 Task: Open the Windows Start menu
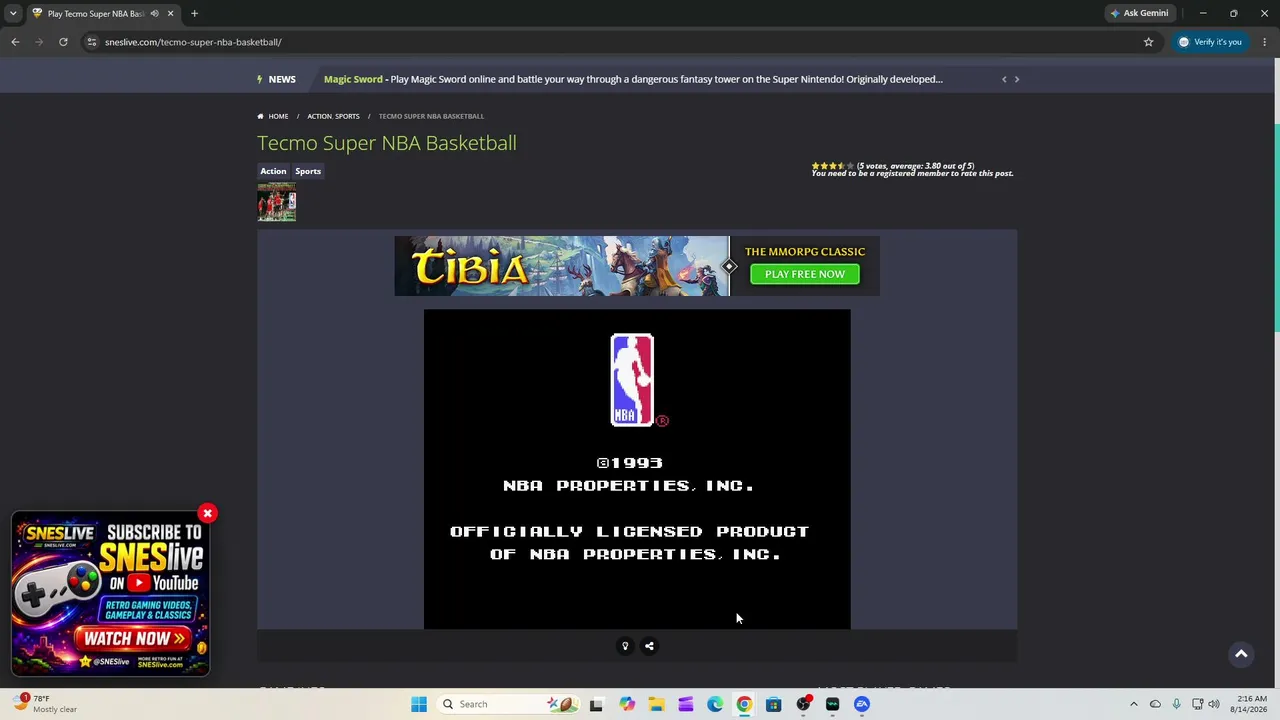click(x=419, y=704)
